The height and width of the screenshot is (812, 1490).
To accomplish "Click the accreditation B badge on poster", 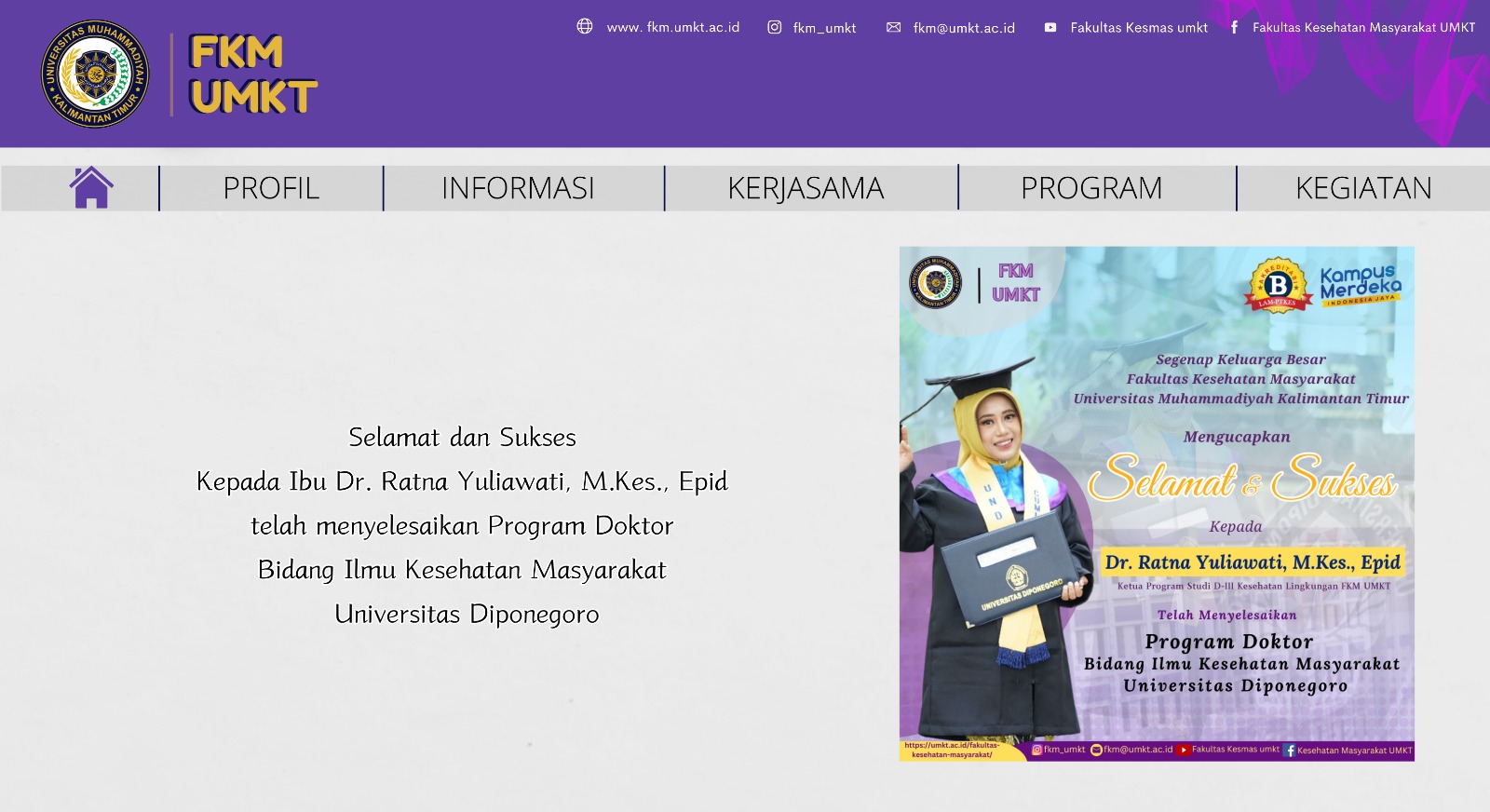I will point(1278,285).
